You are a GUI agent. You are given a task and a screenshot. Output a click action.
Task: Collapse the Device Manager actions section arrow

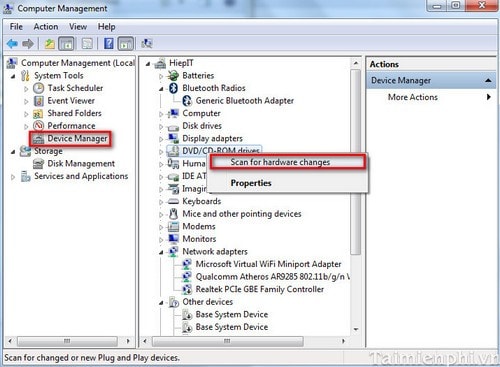point(488,80)
